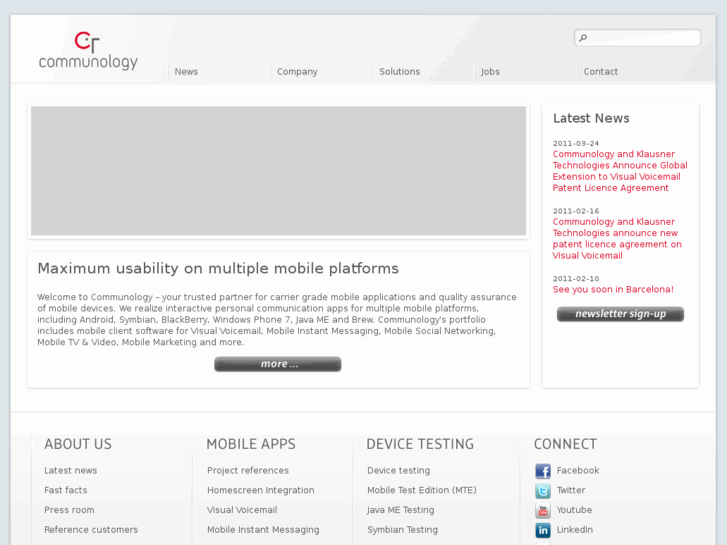
Task: Click the CONNECT heading
Action: [x=565, y=444]
